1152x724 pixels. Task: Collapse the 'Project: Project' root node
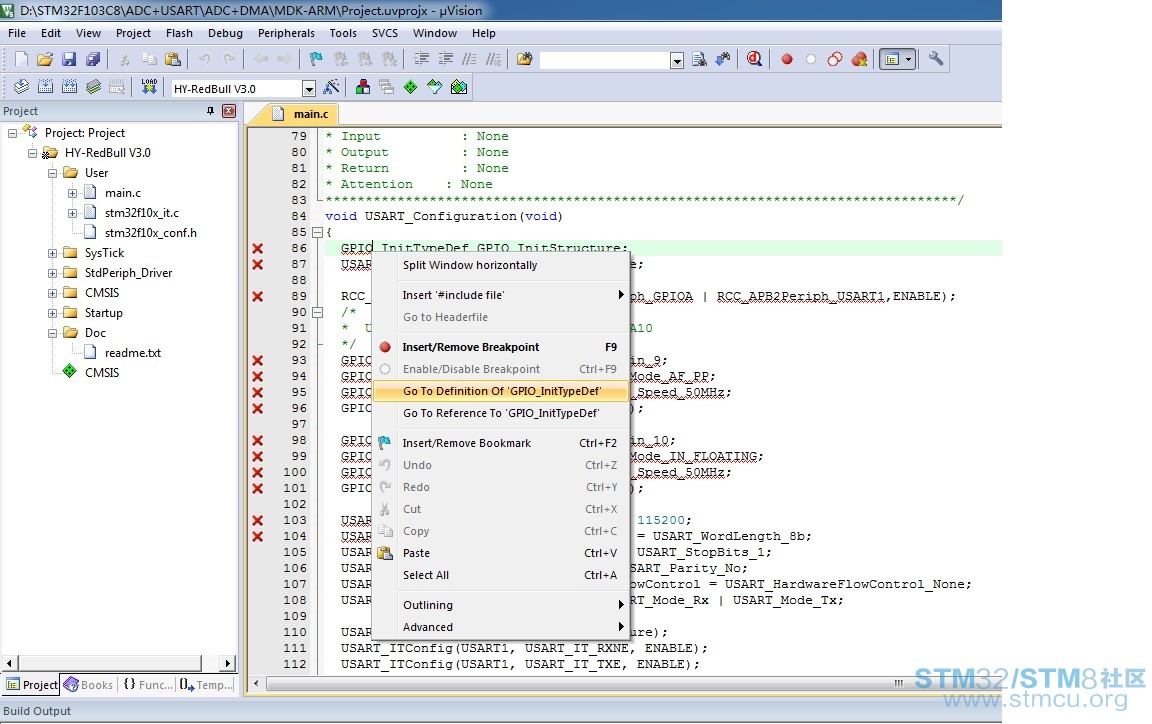point(12,133)
